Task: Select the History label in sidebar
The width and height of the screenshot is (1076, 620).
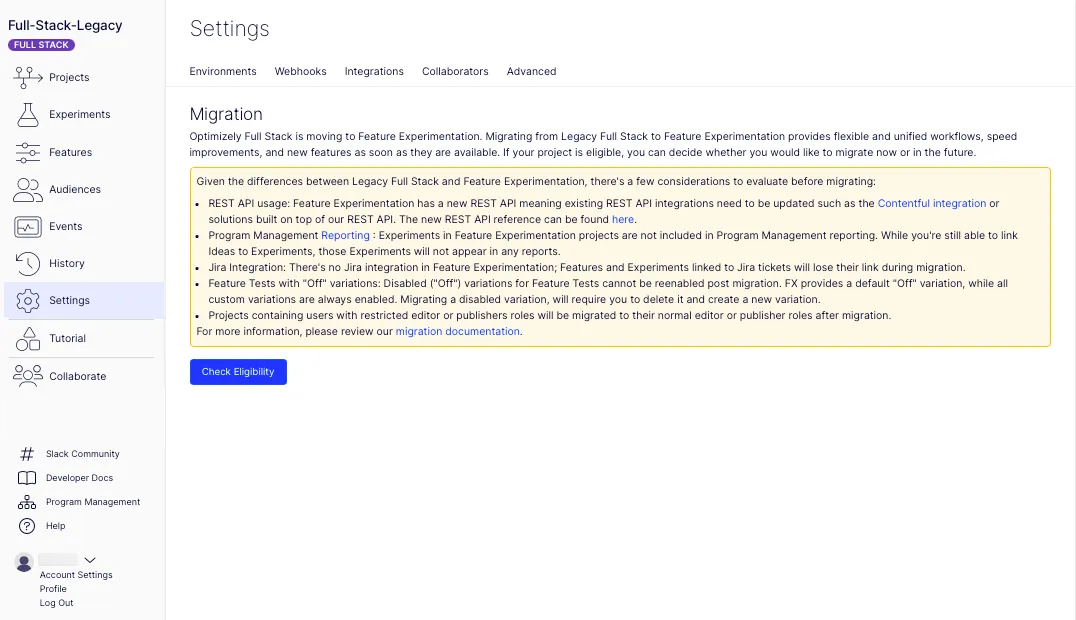Action: pyautogui.click(x=67, y=264)
